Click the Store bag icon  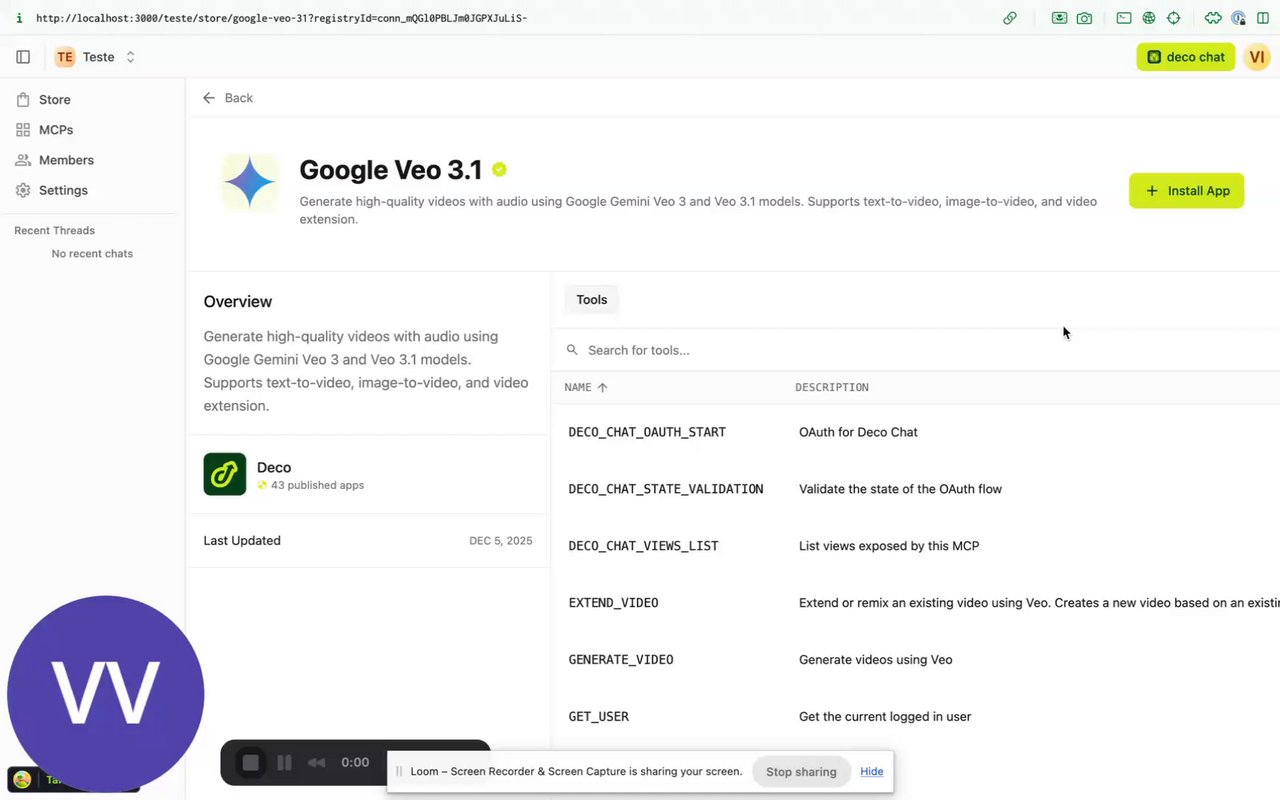point(23,100)
